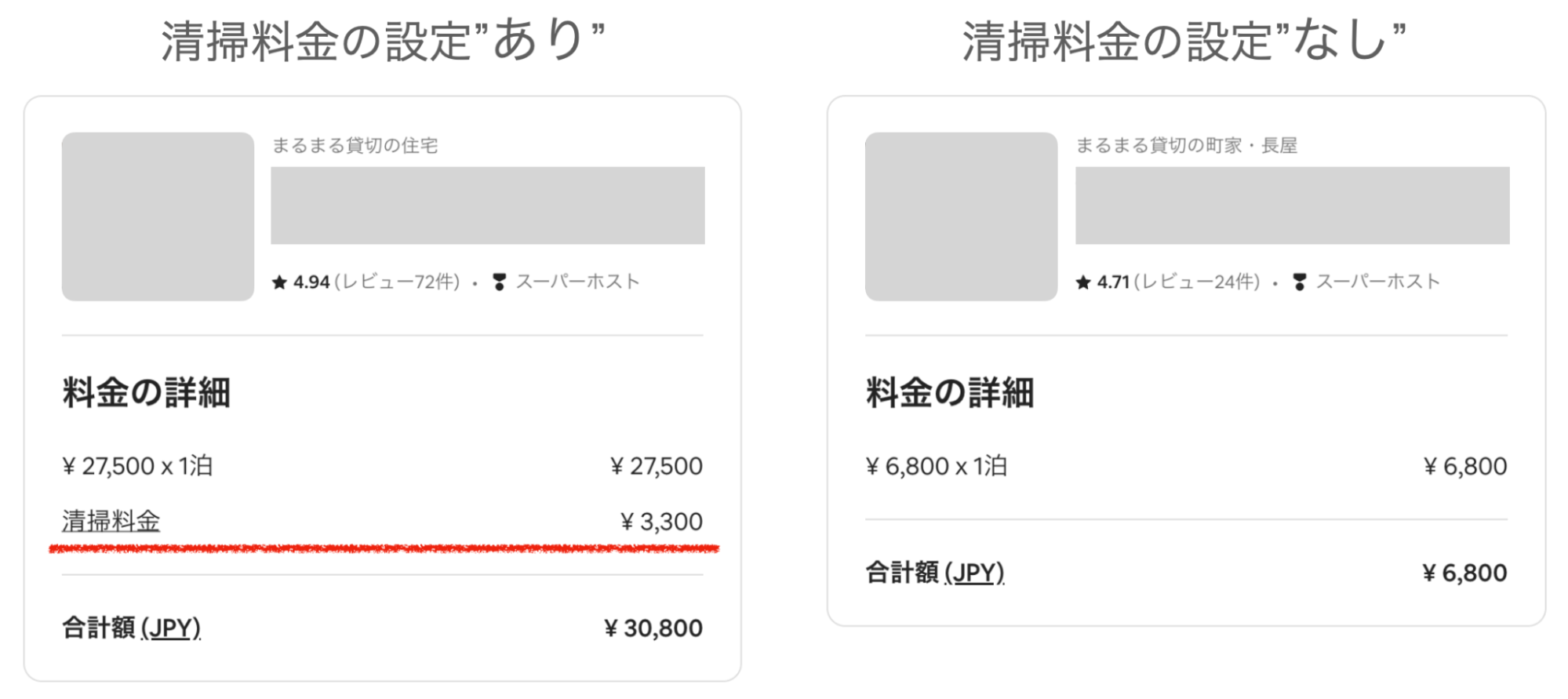
Task: Click the Superhost badge icon after レビュー72件
Action: pyautogui.click(x=499, y=282)
